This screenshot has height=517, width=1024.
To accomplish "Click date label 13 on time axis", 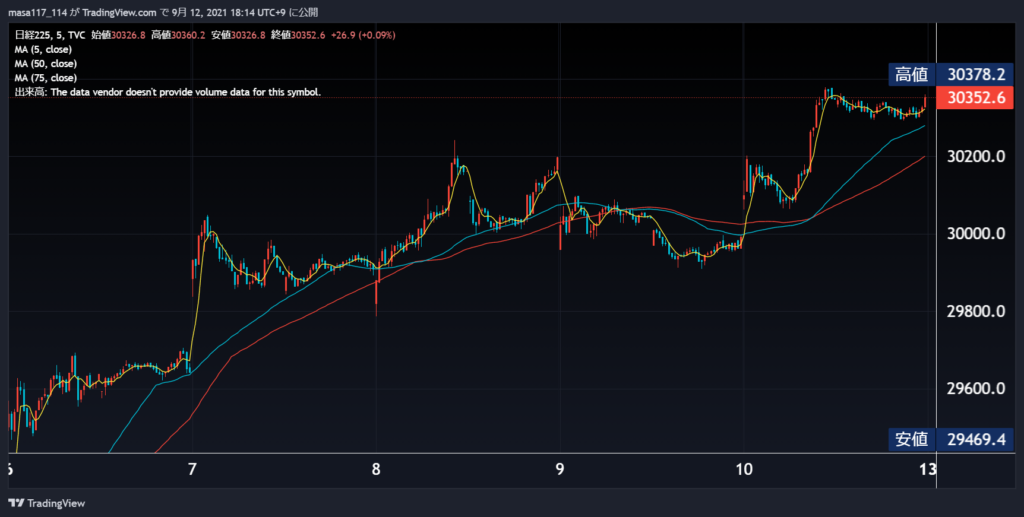I will click(x=927, y=469).
